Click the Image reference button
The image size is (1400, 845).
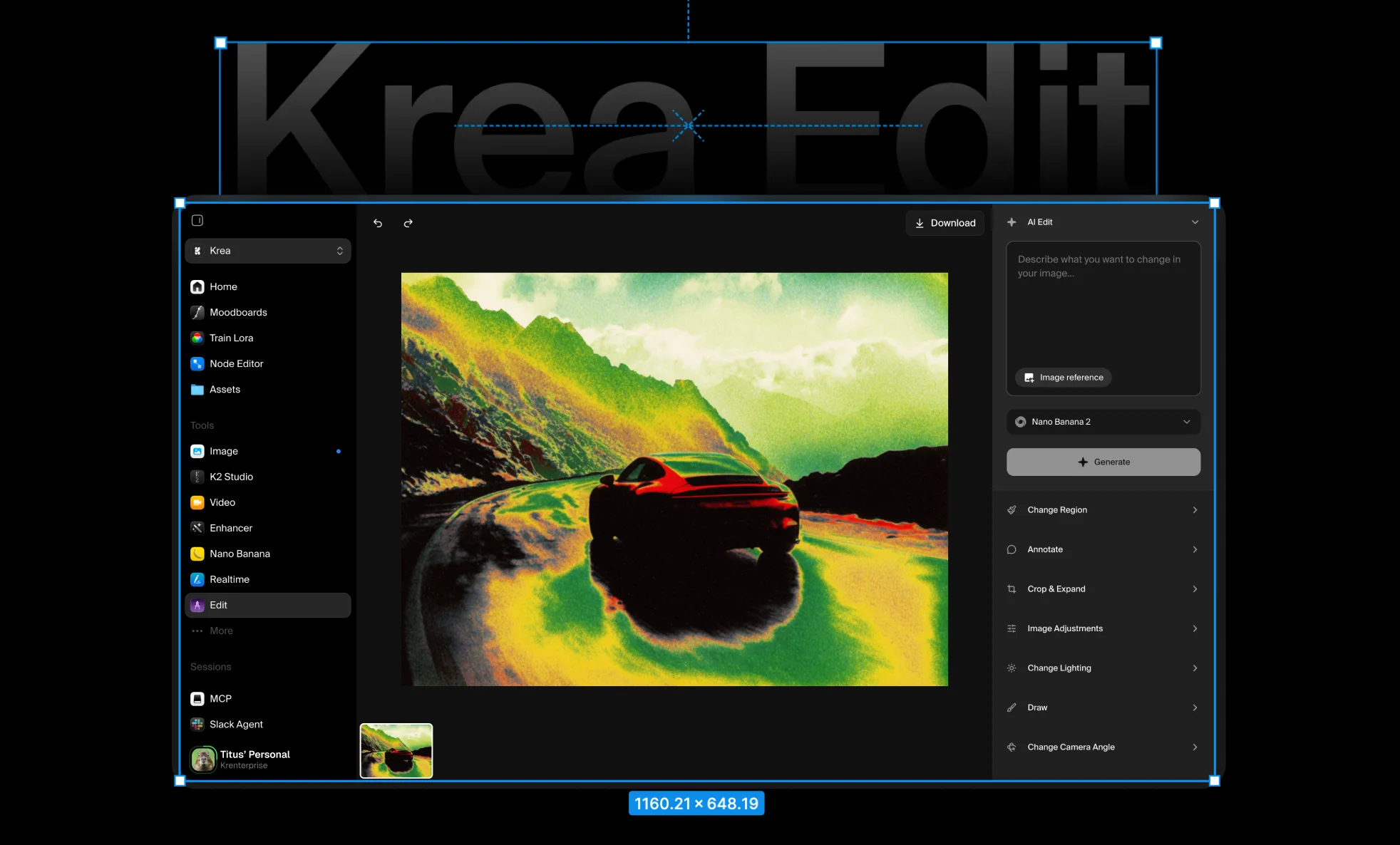(1064, 378)
